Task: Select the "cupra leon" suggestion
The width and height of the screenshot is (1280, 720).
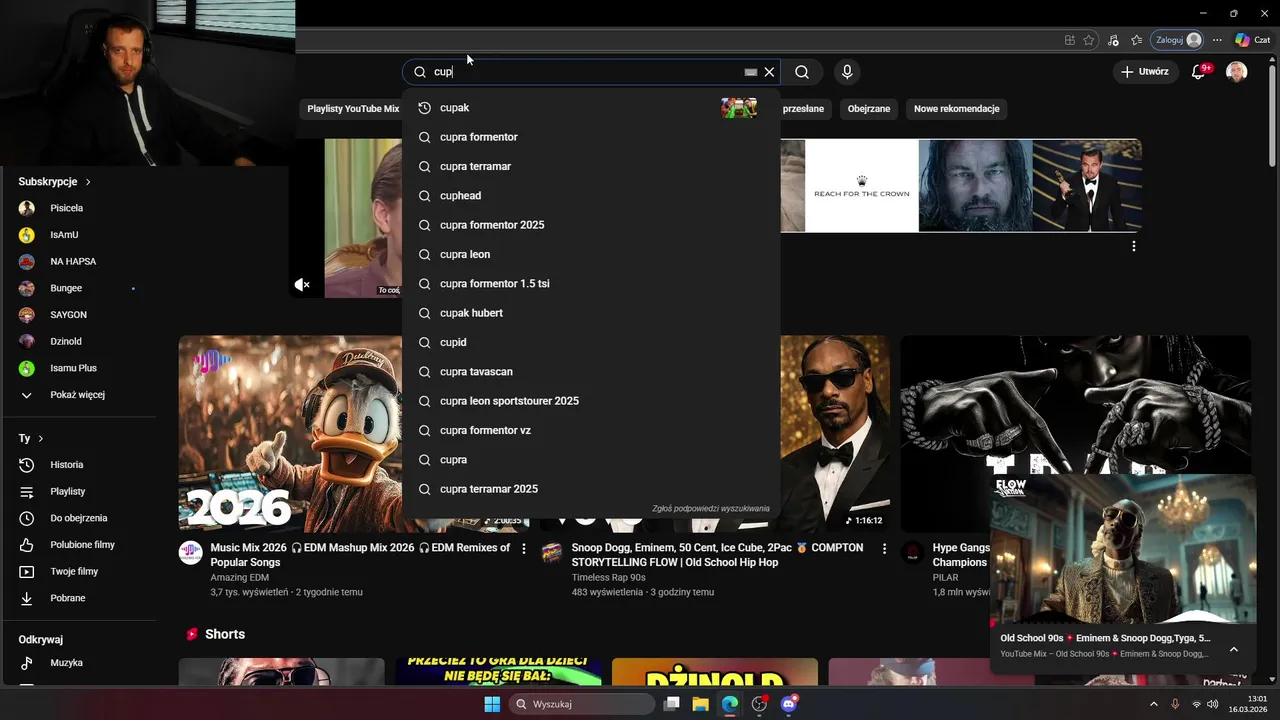Action: pos(591,254)
